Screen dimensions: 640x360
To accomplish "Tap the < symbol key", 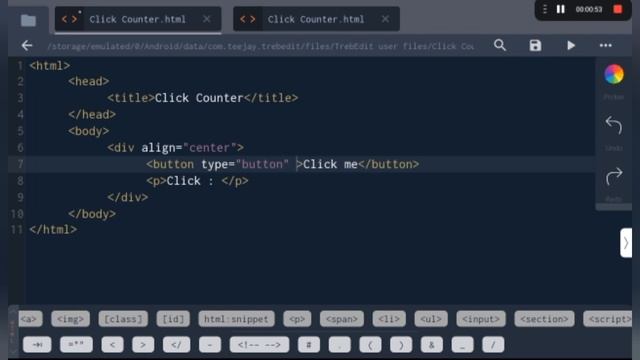I will 112,344.
